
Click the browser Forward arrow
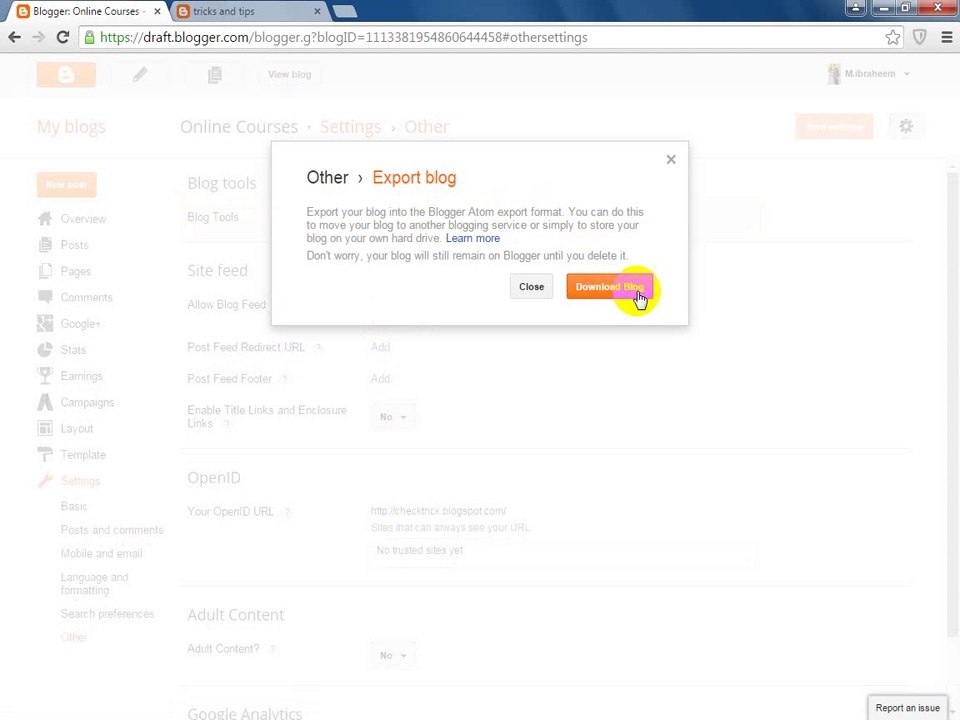click(39, 37)
